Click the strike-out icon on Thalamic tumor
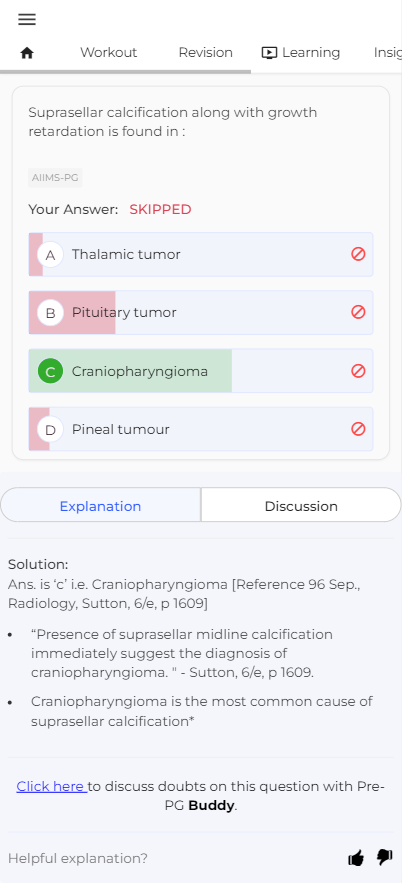 coord(358,254)
